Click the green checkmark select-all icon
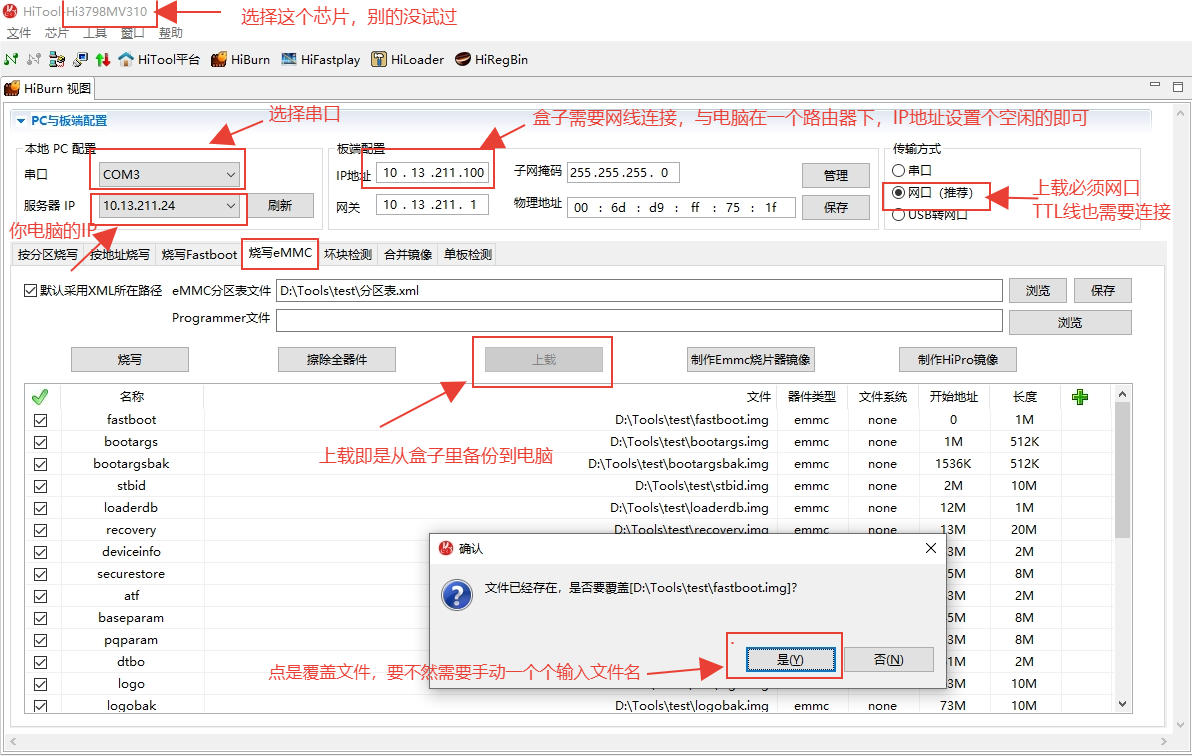 (x=40, y=397)
